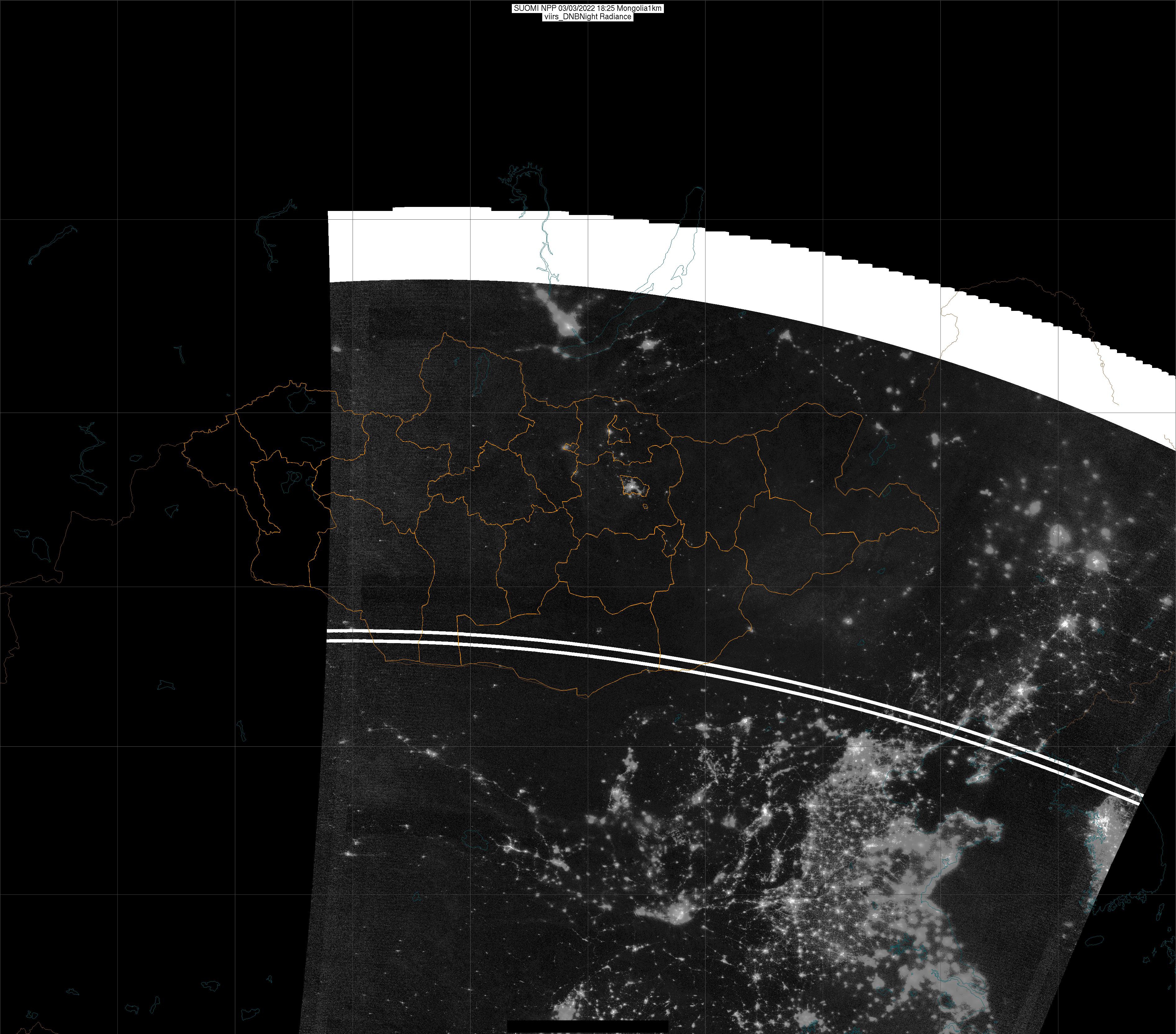The width and height of the screenshot is (1176, 1034).
Task: Click the black rectangular bar at bottom center
Action: point(588,1027)
